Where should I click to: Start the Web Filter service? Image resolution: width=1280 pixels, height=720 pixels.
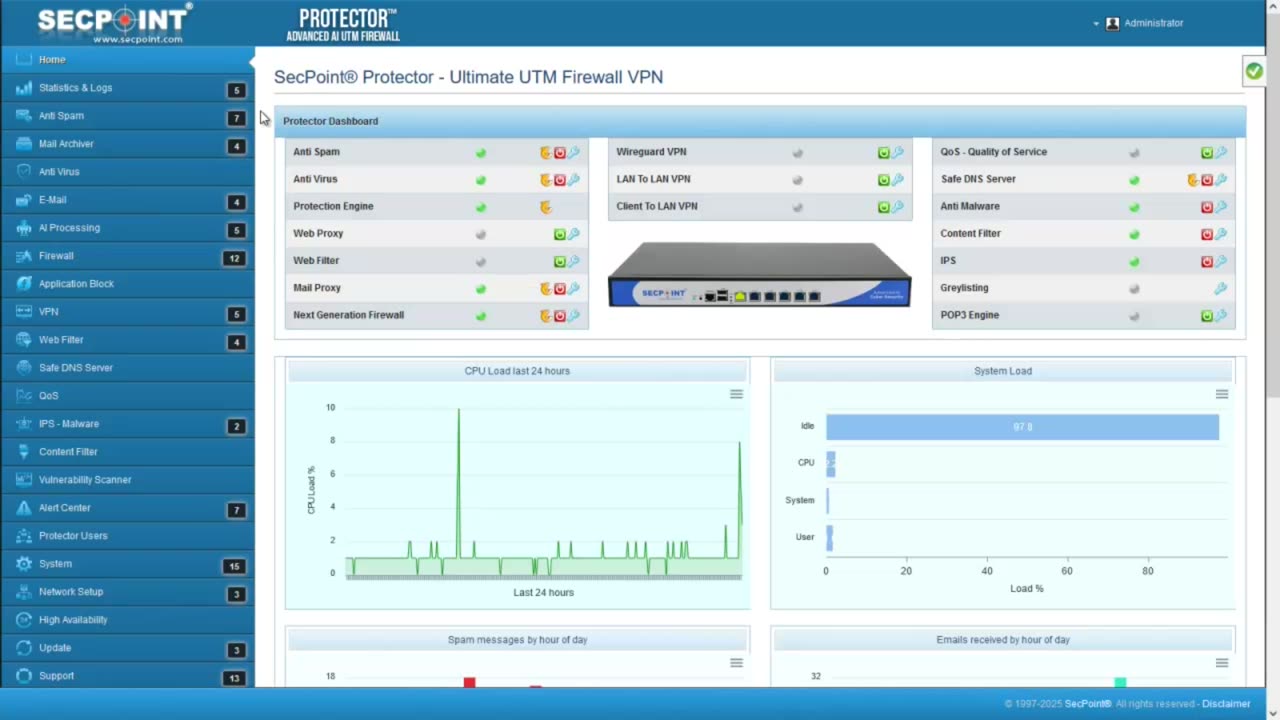(560, 261)
